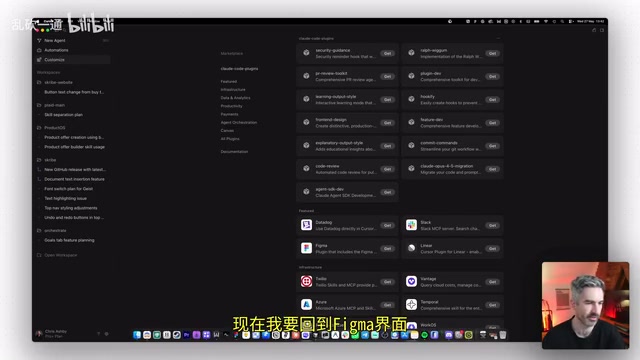Click the Customize sidebar icon
This screenshot has height=360, width=640.
(39, 60)
